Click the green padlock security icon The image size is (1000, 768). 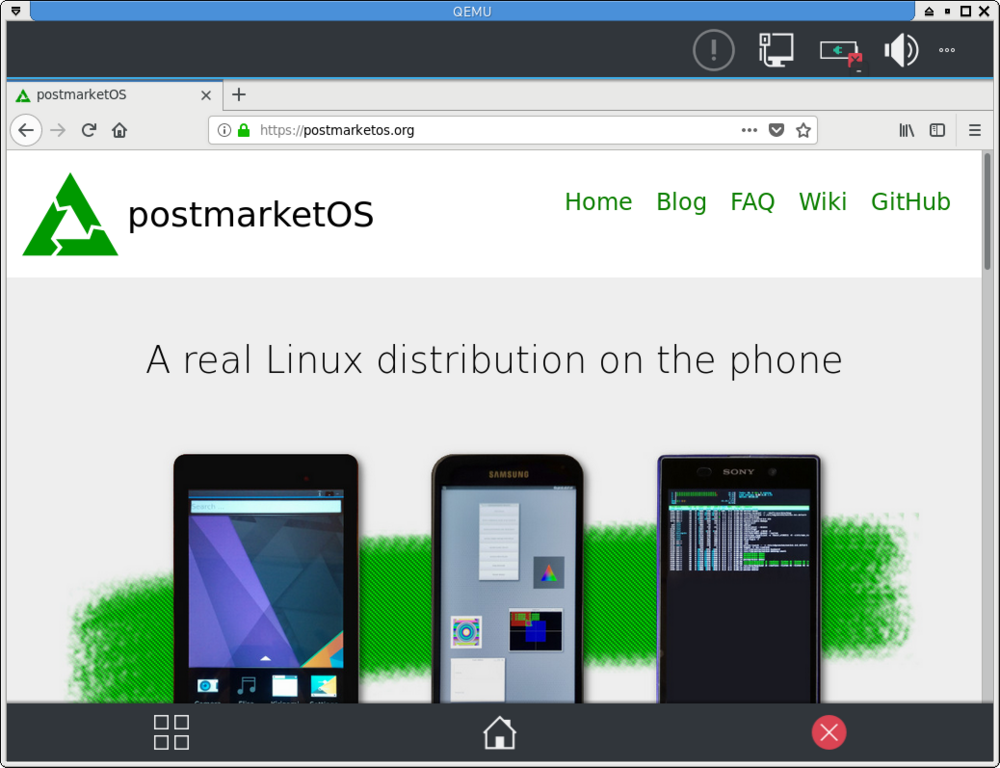[x=243, y=130]
